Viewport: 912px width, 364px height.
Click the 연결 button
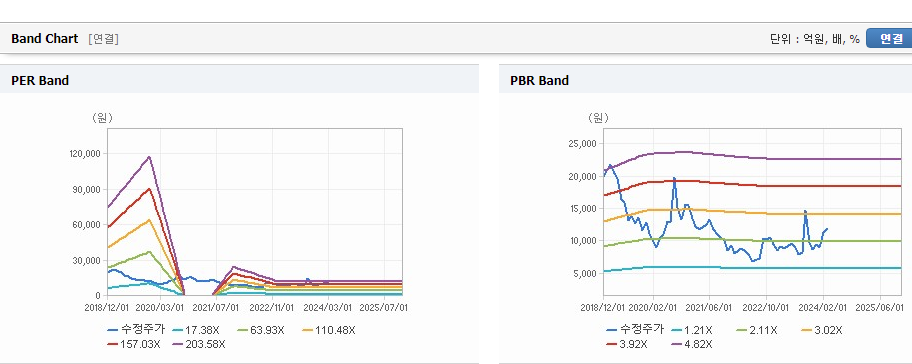(890, 38)
